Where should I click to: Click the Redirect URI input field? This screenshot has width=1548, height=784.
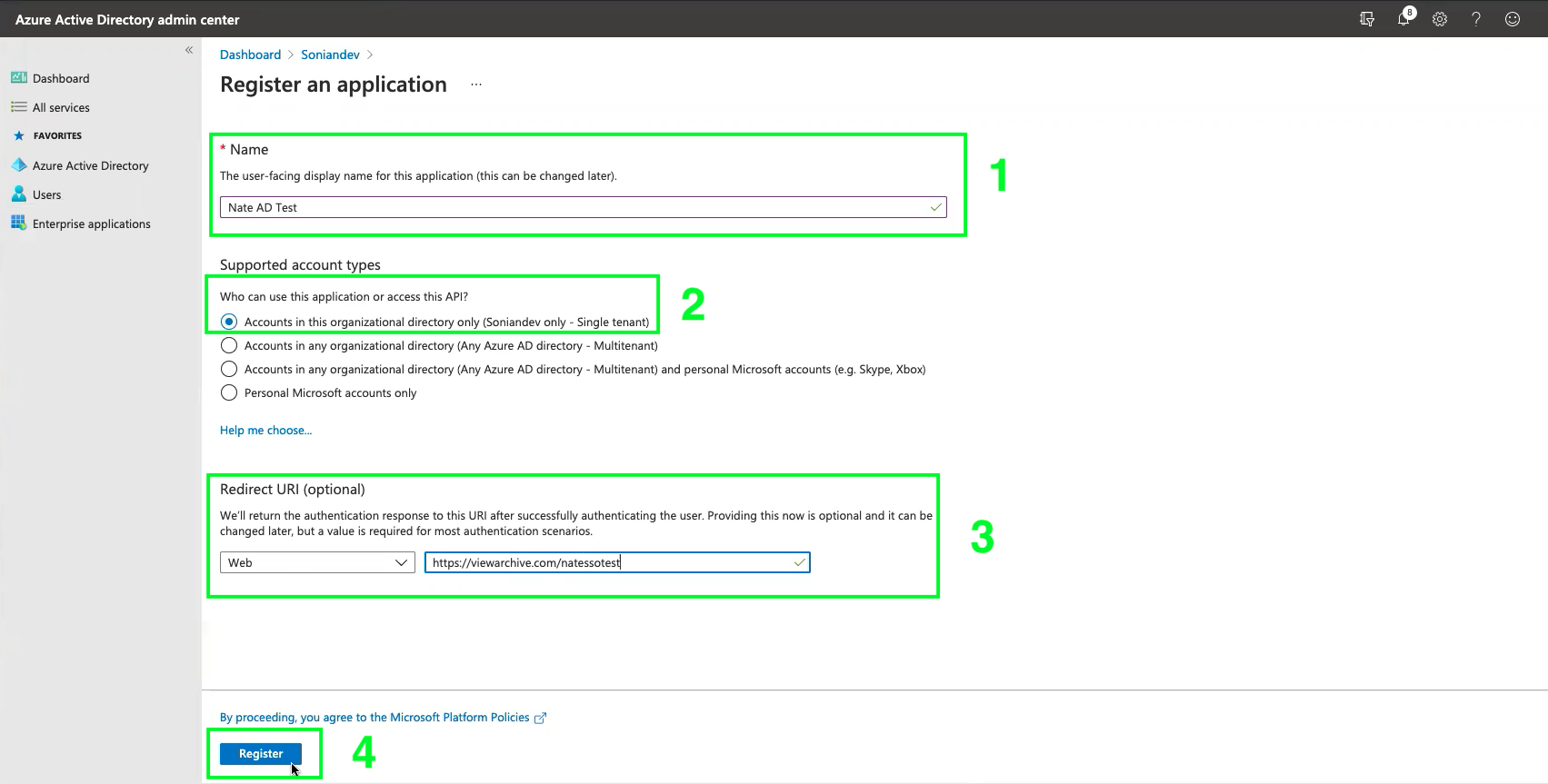pyautogui.click(x=617, y=562)
